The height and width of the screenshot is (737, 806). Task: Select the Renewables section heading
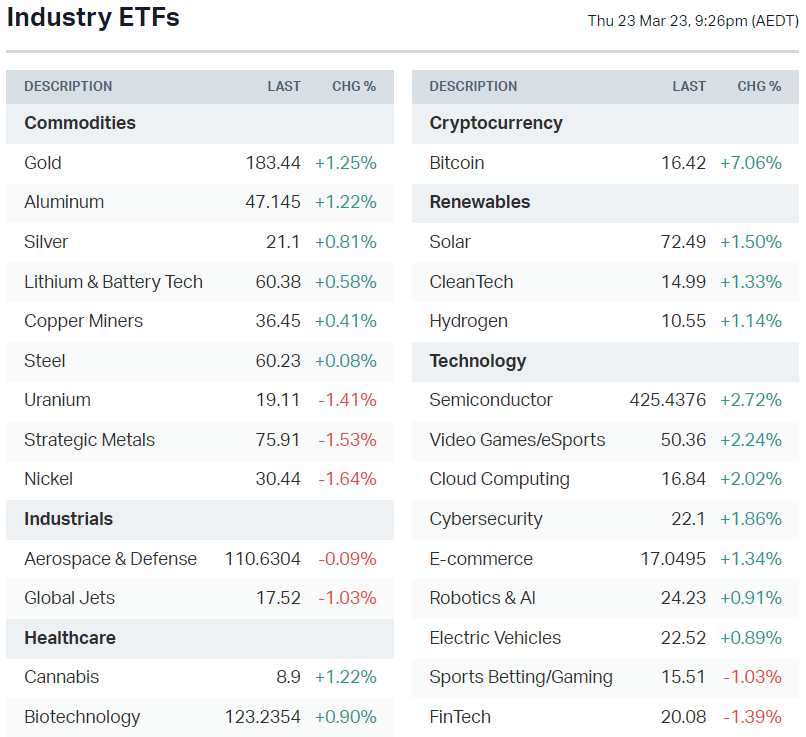click(x=480, y=202)
